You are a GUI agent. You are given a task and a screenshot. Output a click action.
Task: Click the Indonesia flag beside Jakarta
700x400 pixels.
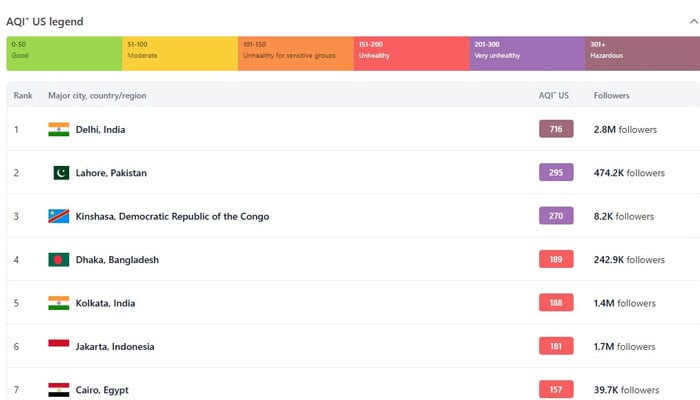point(59,346)
